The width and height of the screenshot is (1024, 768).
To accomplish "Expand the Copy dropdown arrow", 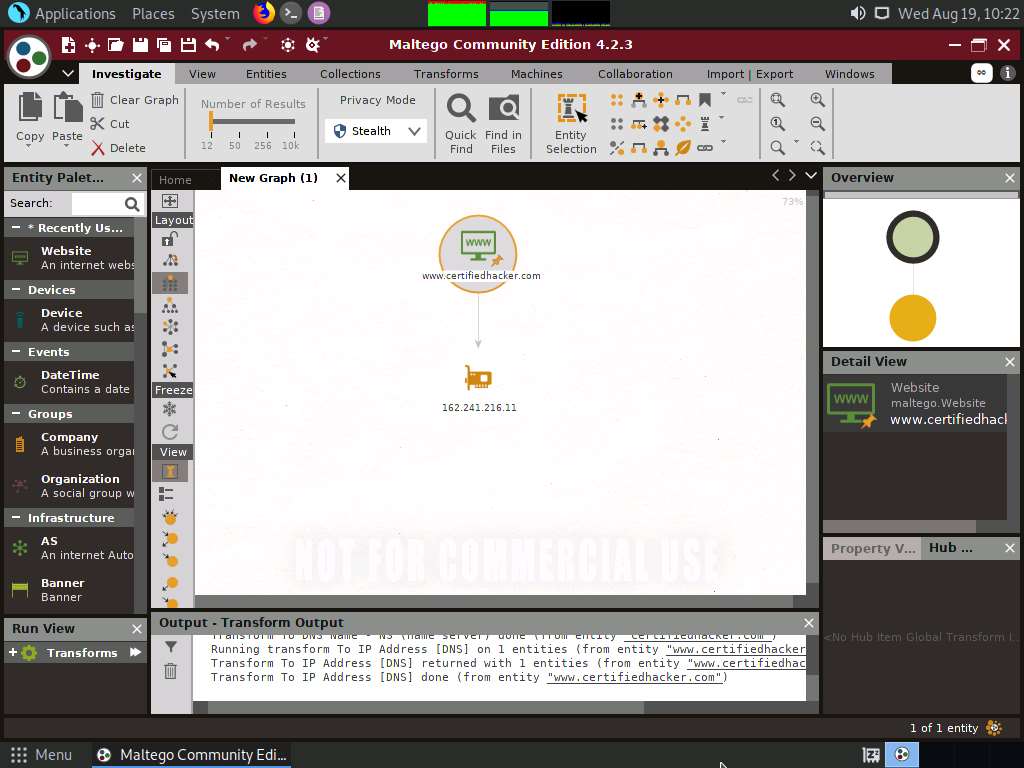I will coord(28,146).
